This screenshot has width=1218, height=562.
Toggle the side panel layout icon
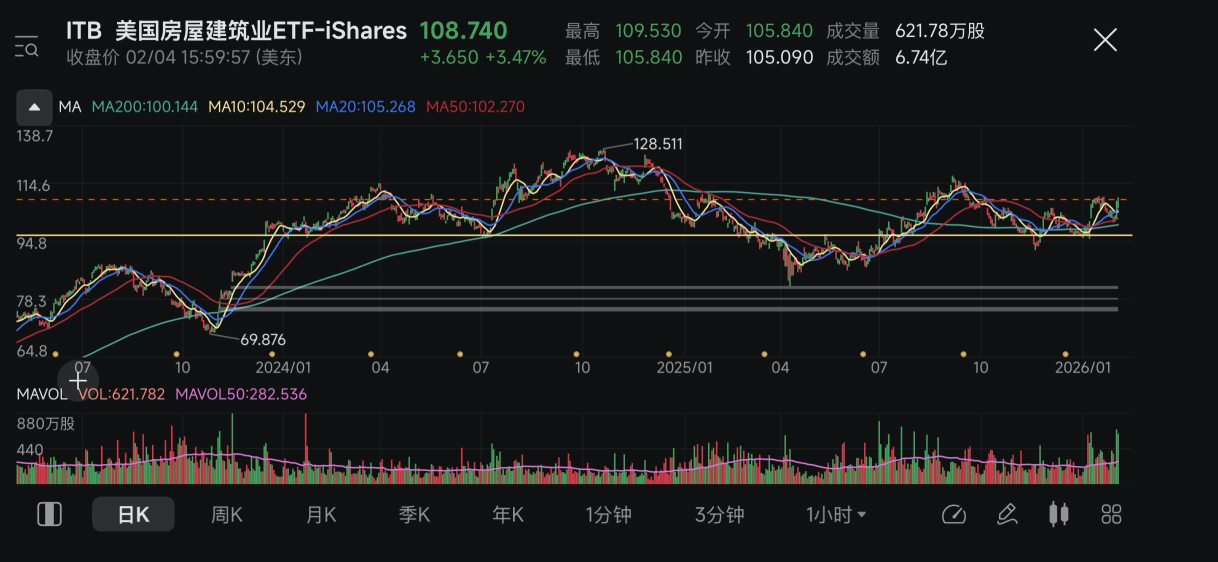click(49, 515)
